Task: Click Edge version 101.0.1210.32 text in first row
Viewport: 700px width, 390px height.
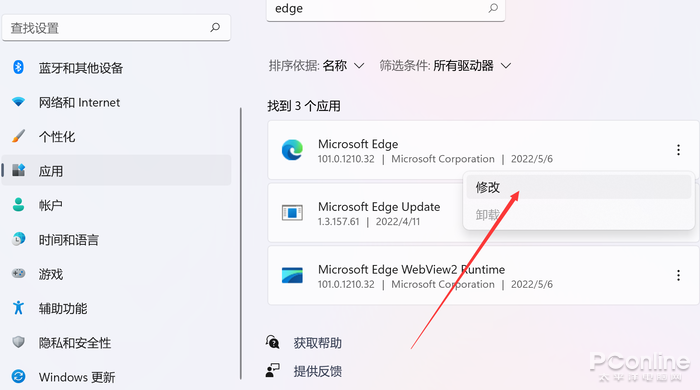Action: click(x=346, y=159)
